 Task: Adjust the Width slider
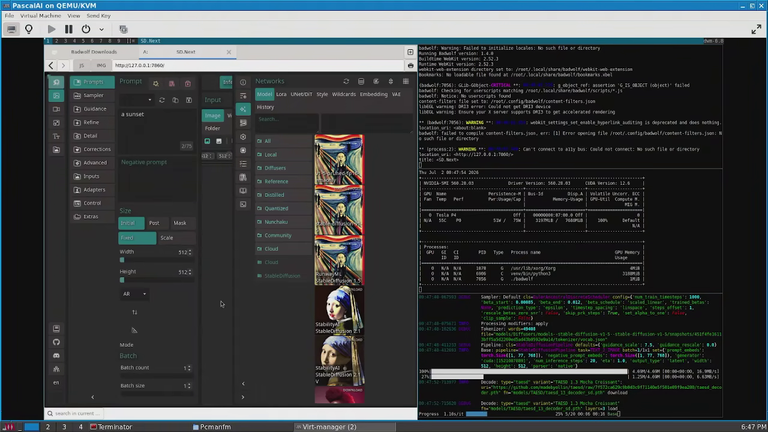(156, 260)
